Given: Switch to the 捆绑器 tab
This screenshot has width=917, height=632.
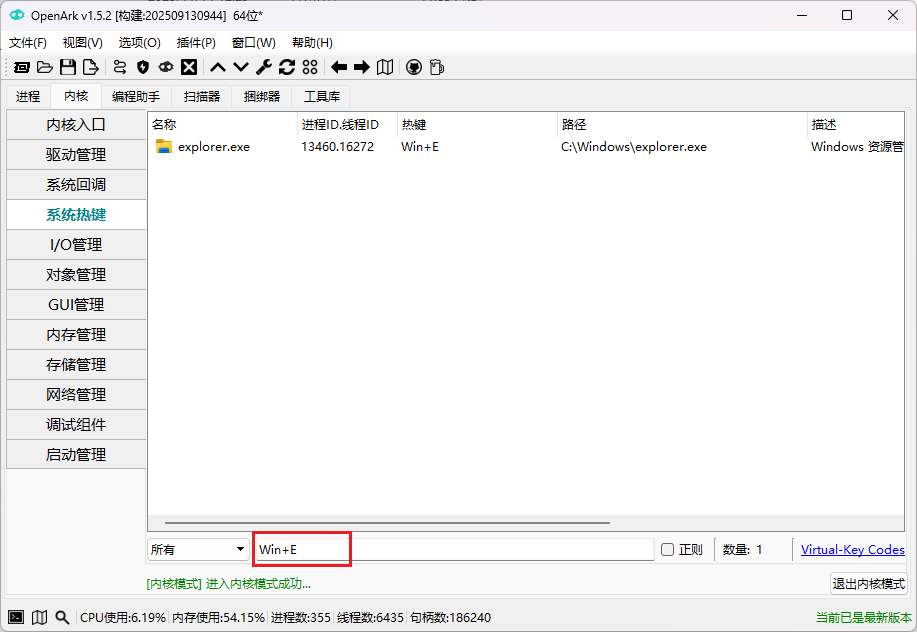Looking at the screenshot, I should point(262,96).
